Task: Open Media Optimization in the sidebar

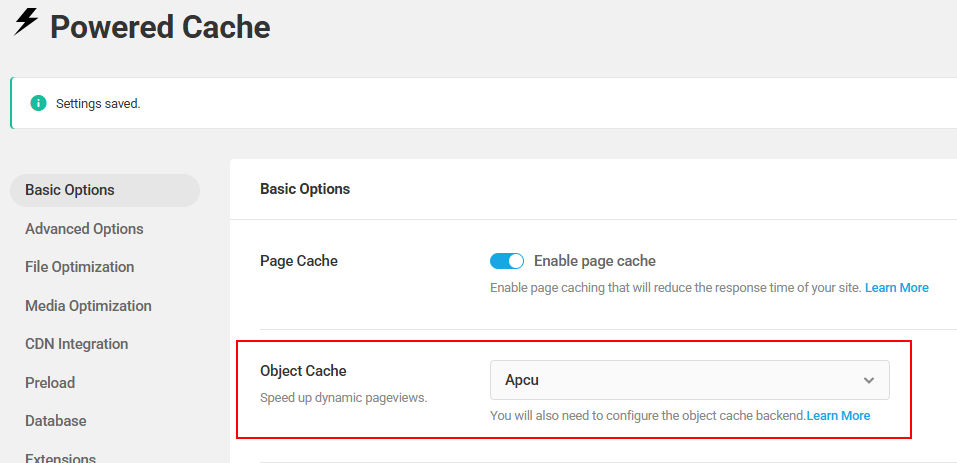Action: (88, 306)
